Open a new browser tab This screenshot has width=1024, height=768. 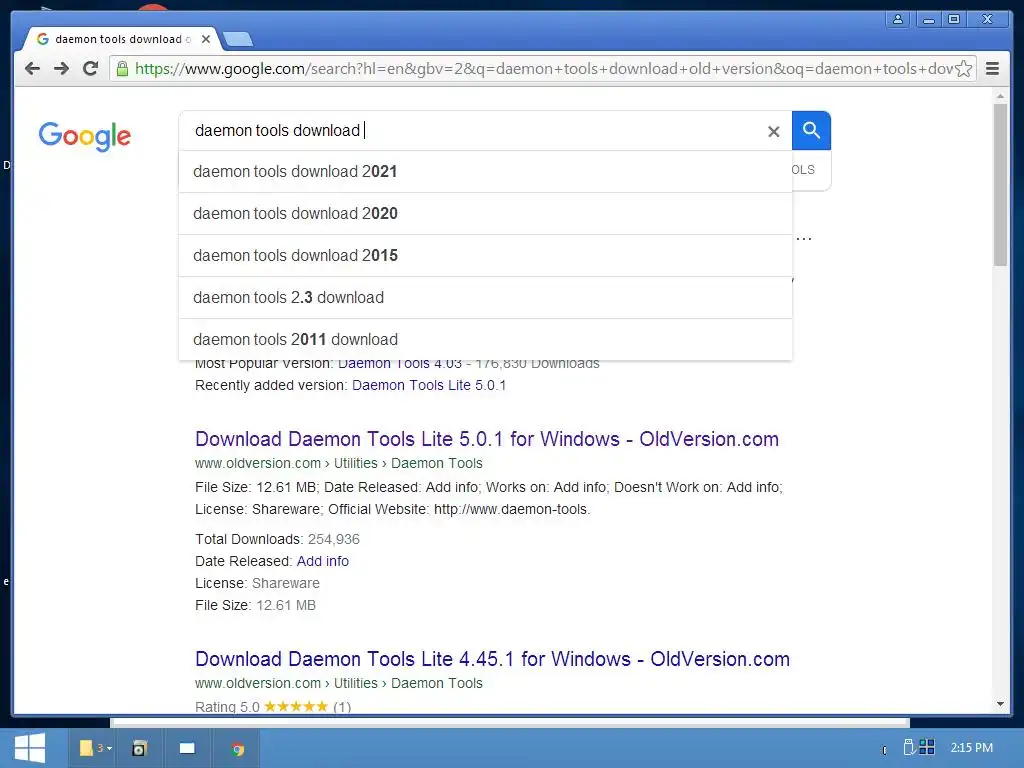coord(238,40)
